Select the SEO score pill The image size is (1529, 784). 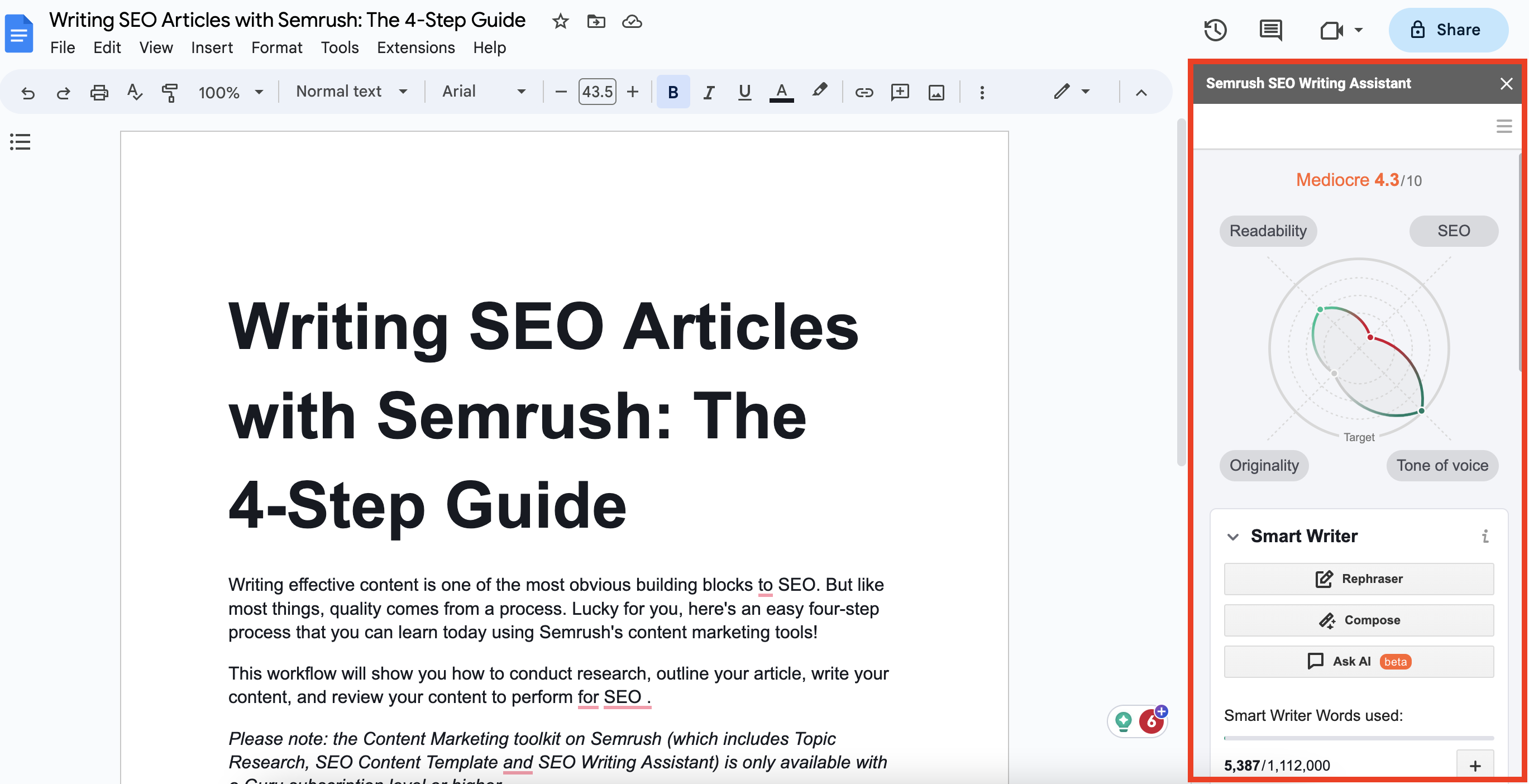(x=1453, y=231)
